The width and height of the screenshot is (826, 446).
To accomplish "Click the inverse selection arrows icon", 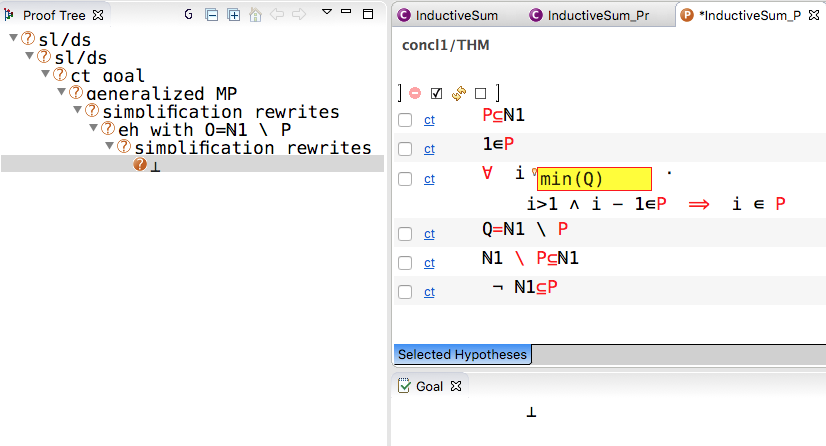I will tap(458, 93).
